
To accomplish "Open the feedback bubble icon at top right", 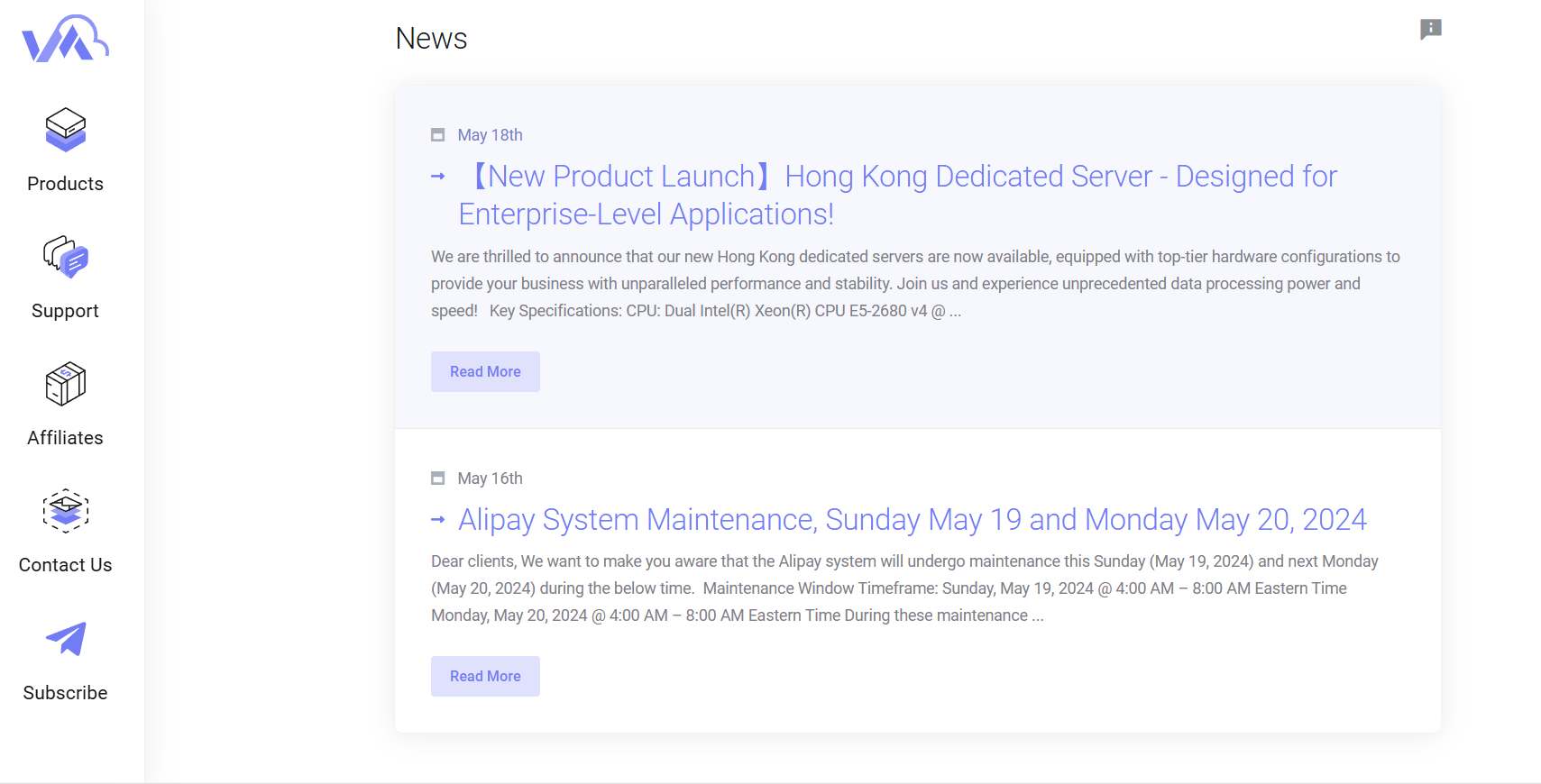I will coord(1430,29).
